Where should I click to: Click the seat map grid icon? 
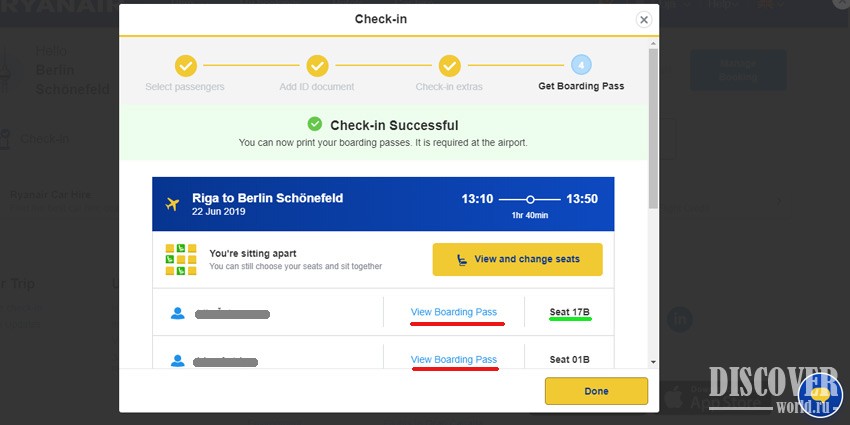pos(181,260)
